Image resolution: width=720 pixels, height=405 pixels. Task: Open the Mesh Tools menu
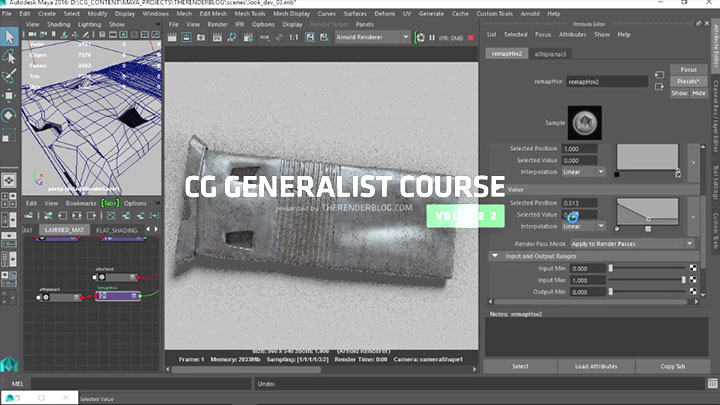250,14
